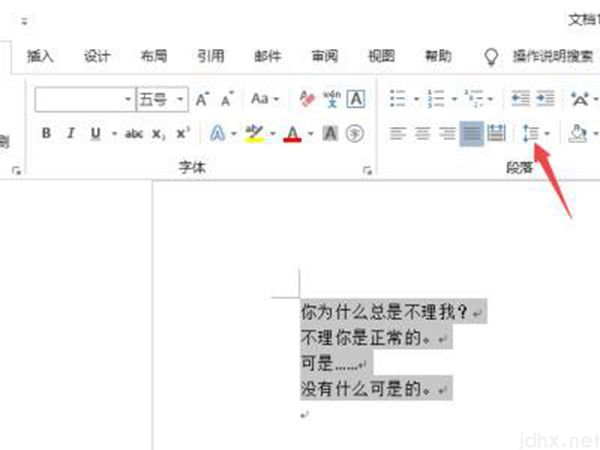The width and height of the screenshot is (600, 450).
Task: Select the 引用 tab
Action: point(211,56)
